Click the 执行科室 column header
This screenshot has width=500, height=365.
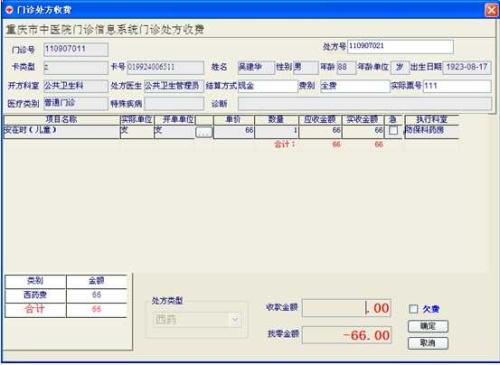432,120
